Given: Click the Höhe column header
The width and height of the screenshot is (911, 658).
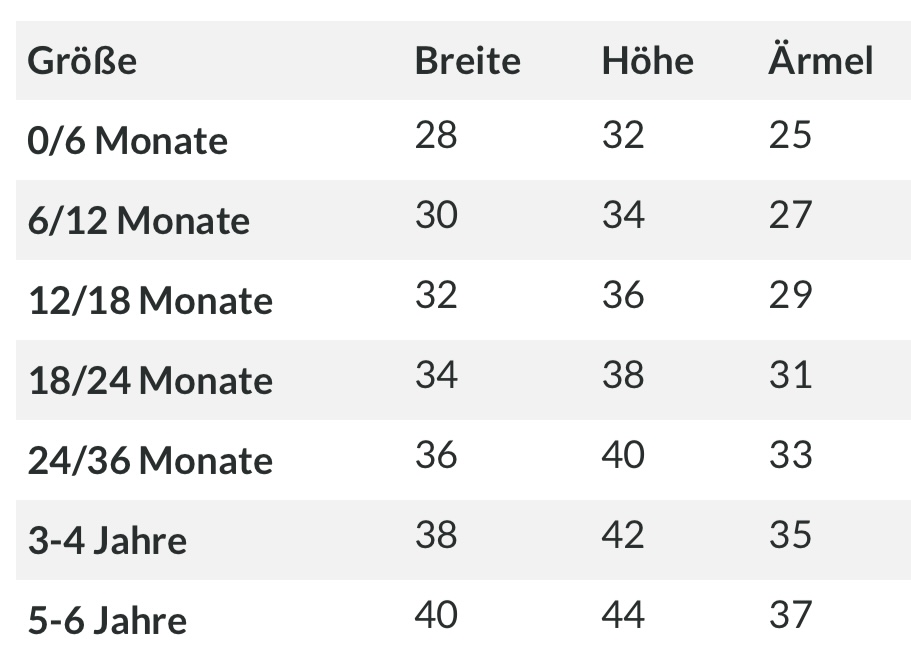Looking at the screenshot, I should pos(647,61).
